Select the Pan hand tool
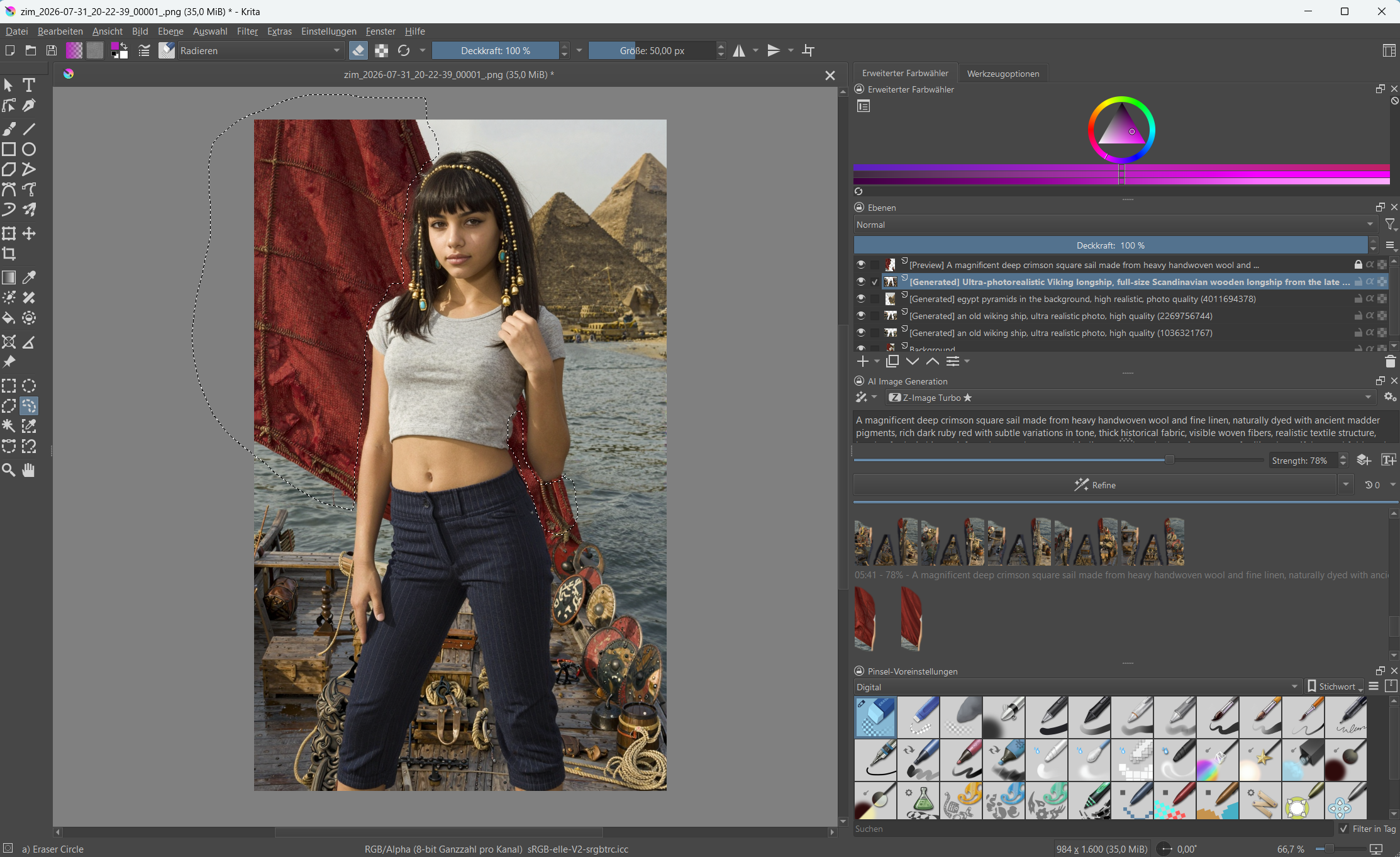Image resolution: width=1400 pixels, height=857 pixels. click(29, 470)
